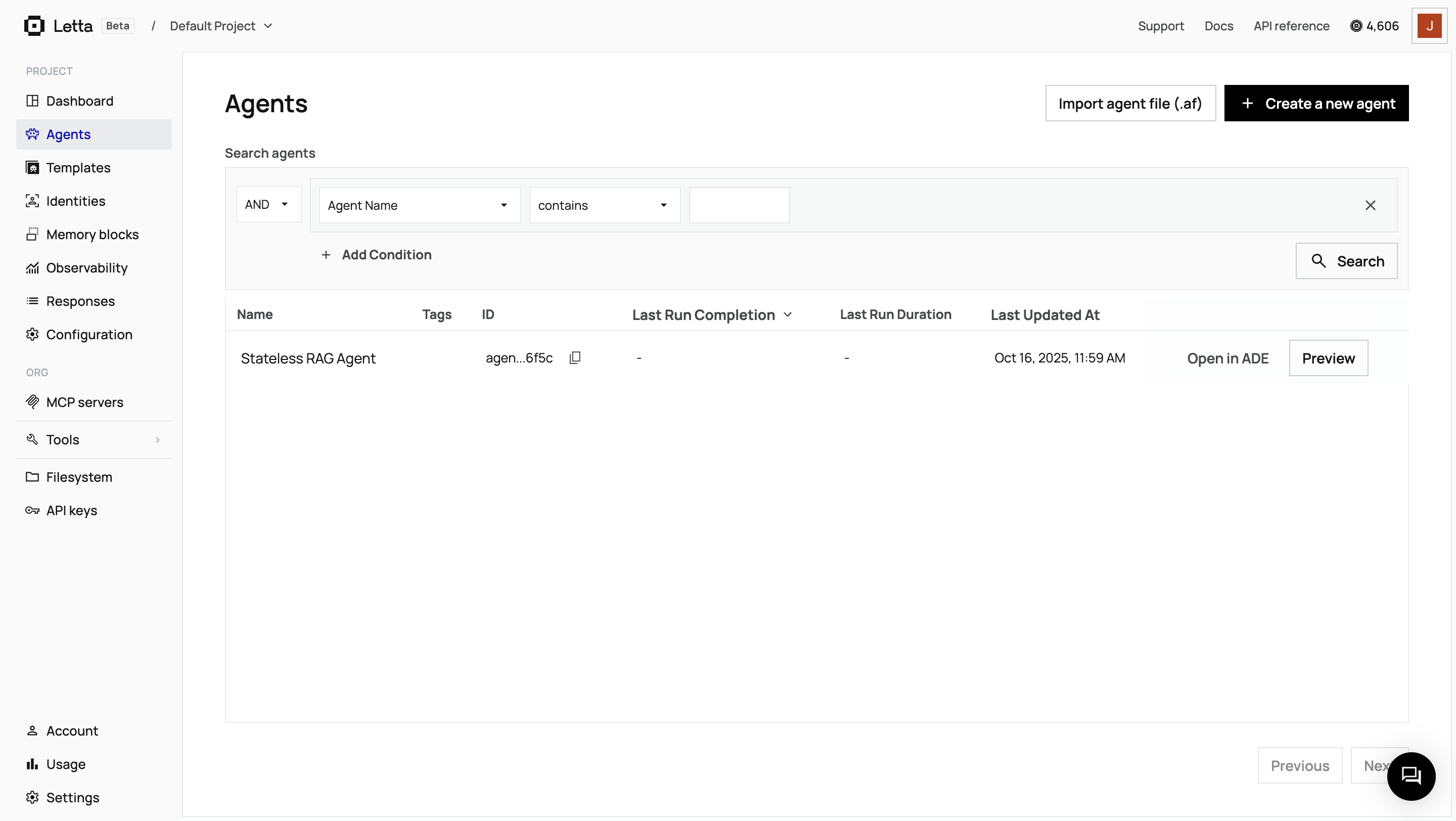Create a new agent
Screen dimensions: 1456x821
1317,103
